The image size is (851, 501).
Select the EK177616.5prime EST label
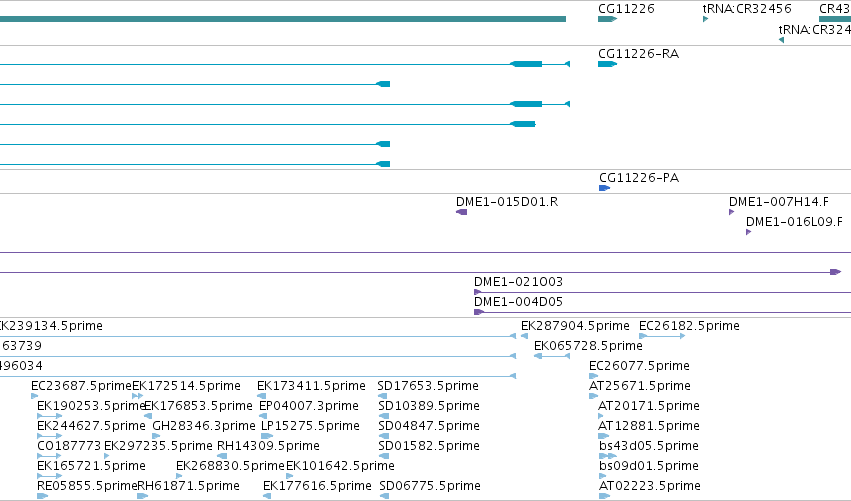(317, 486)
